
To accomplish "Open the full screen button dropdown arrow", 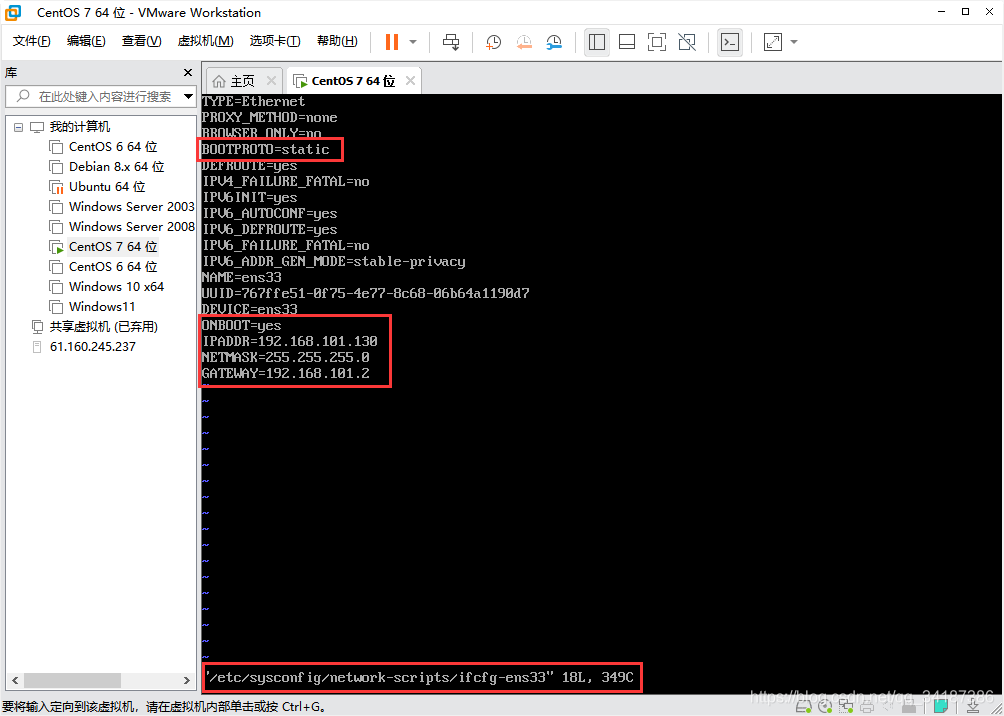I will 792,42.
